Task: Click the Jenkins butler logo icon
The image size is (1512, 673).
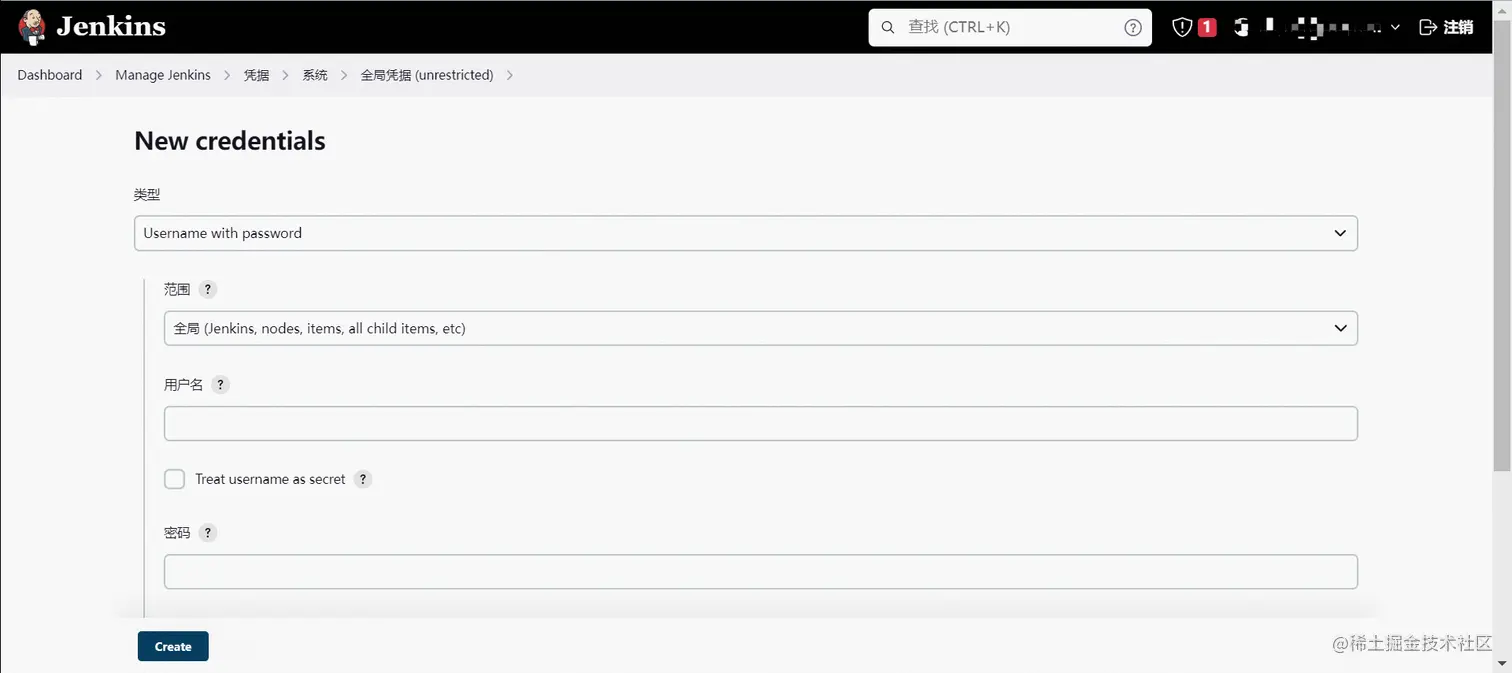Action: tap(31, 27)
